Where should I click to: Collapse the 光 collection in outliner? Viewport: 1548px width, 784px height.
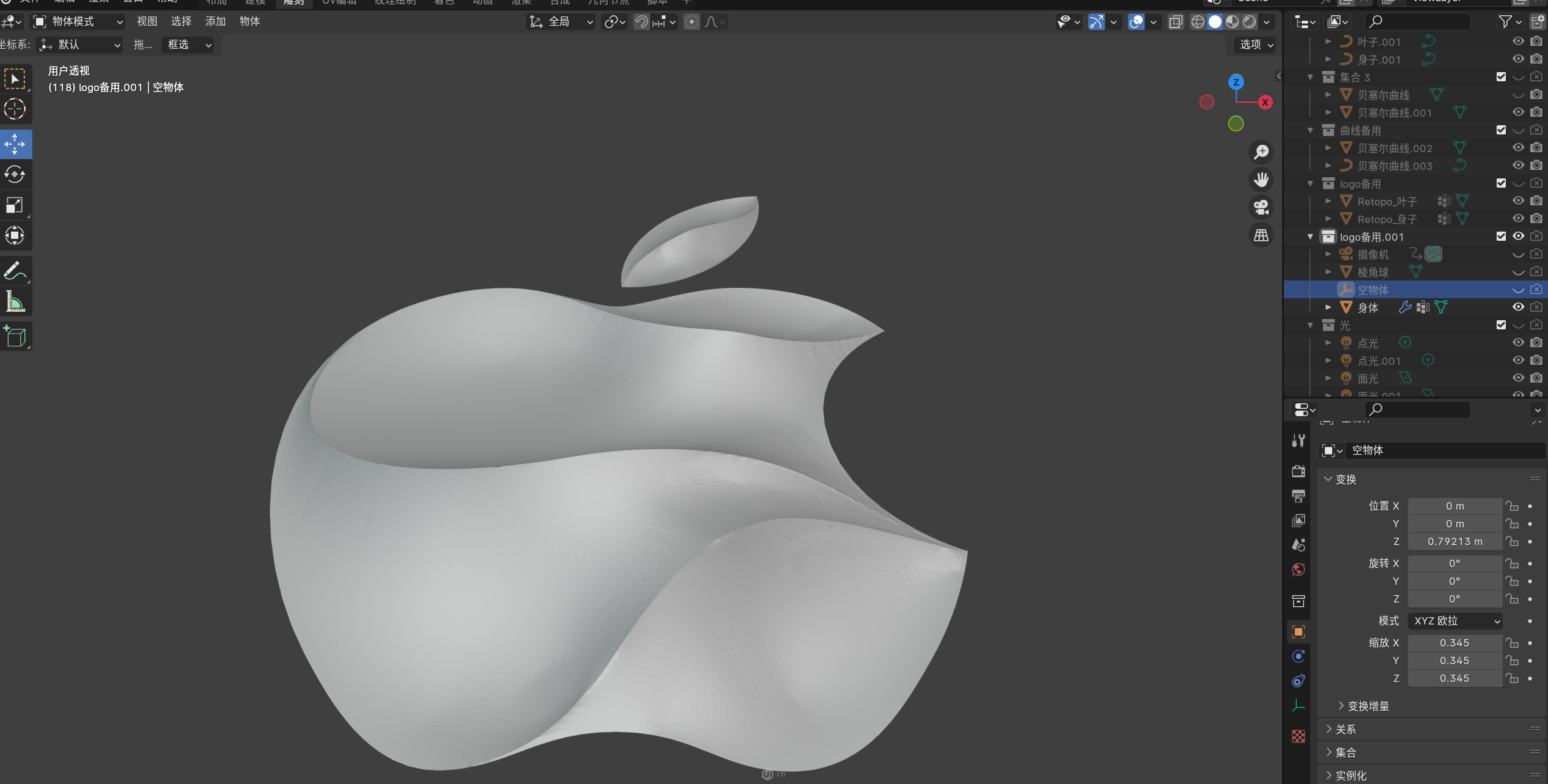coord(1310,325)
